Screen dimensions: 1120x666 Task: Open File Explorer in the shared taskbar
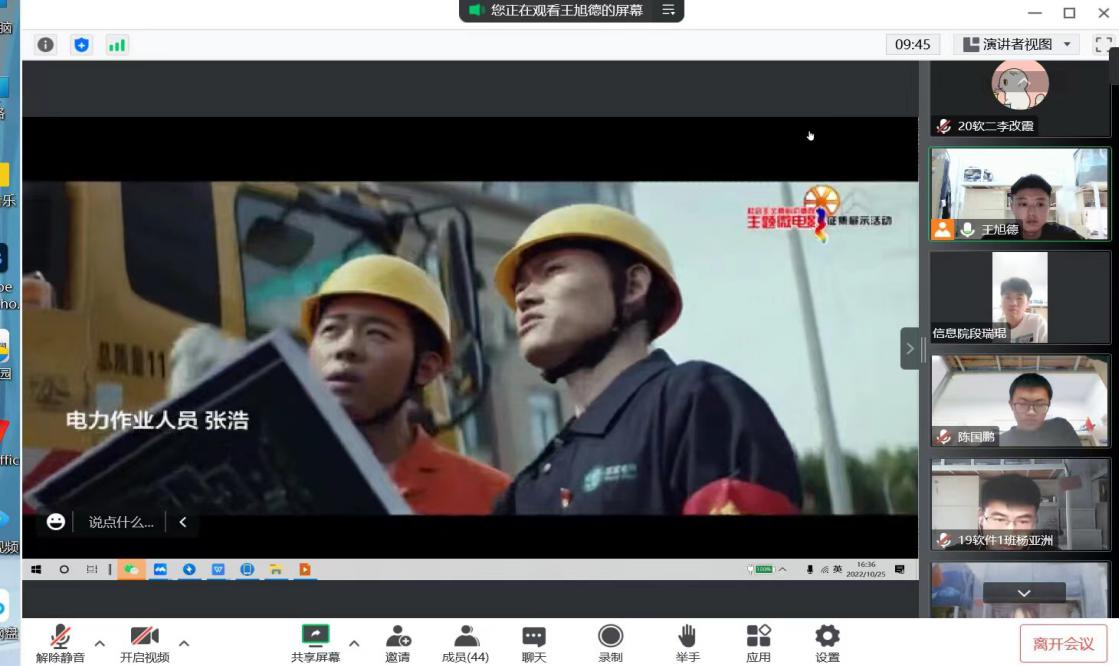coord(276,570)
